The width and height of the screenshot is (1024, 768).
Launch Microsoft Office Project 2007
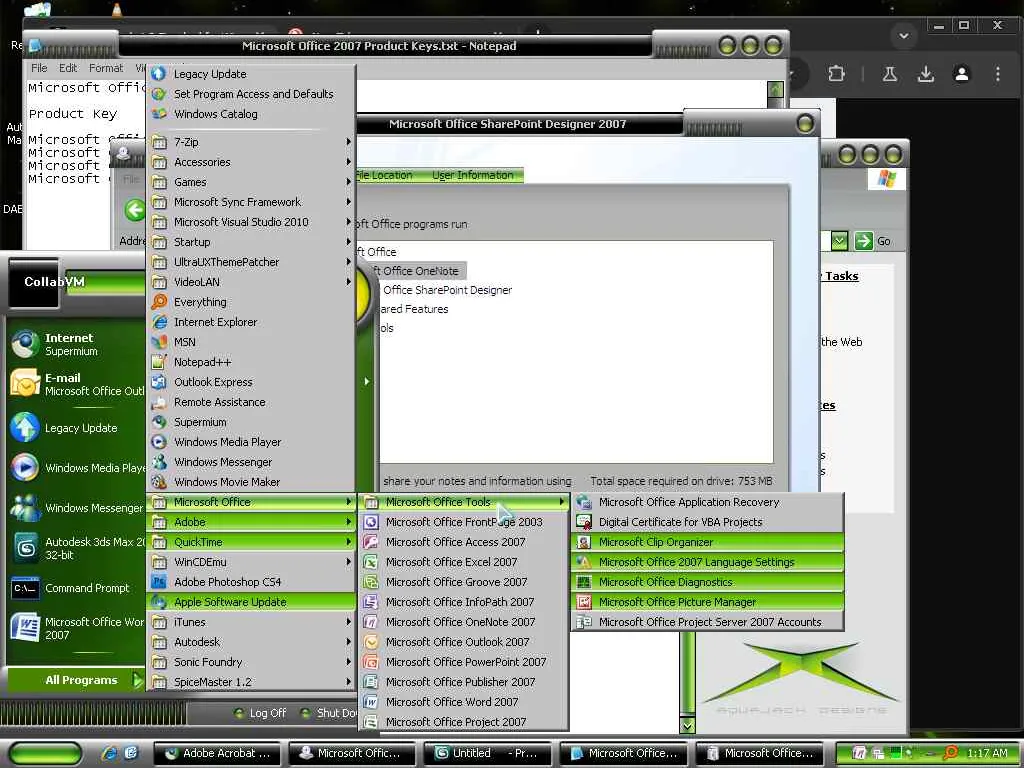pos(464,722)
